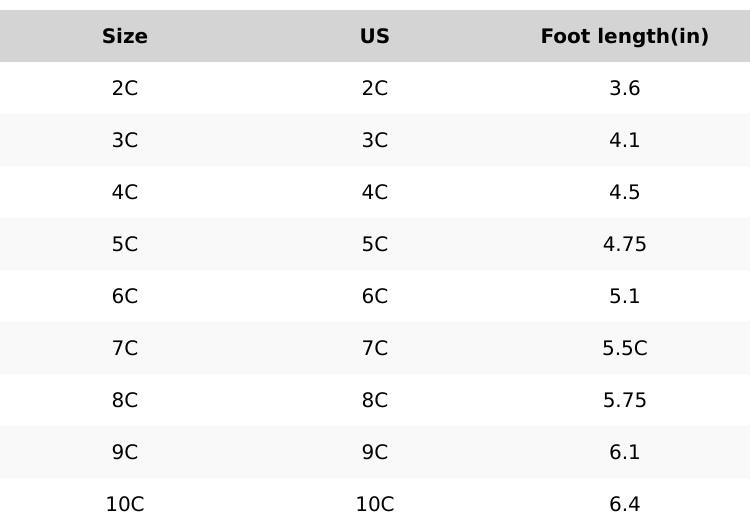
Task: Click the 5.75 foot length value
Action: click(625, 400)
